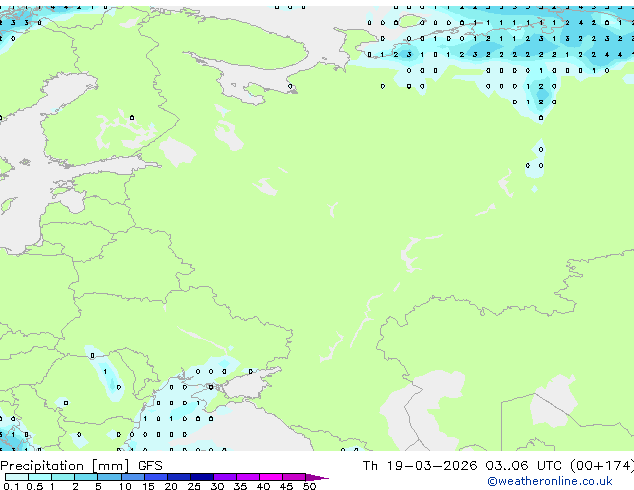Screen dimensions: 634x490
Task: Select the 30–35 mm purple legend swatch
Action: 225,477
